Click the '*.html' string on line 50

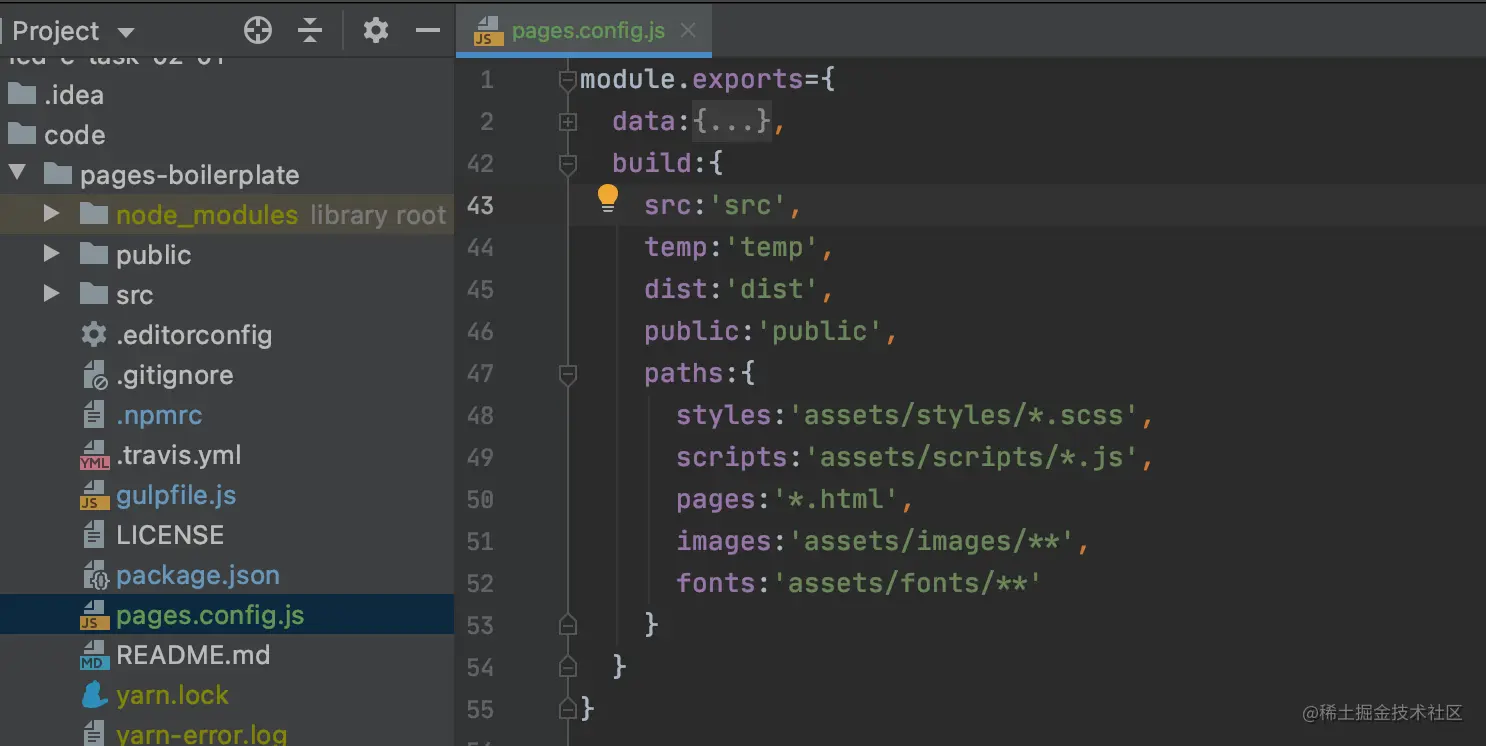click(x=836, y=499)
